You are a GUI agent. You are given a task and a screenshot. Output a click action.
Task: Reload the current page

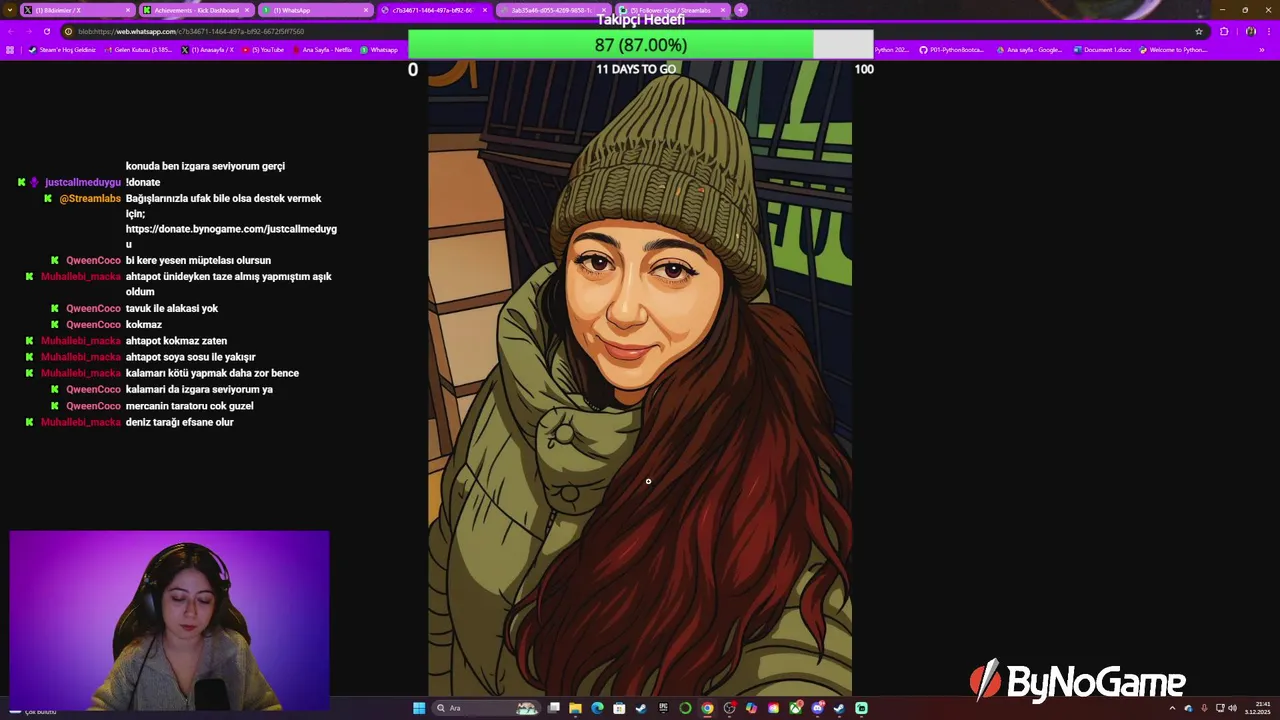[x=46, y=31]
